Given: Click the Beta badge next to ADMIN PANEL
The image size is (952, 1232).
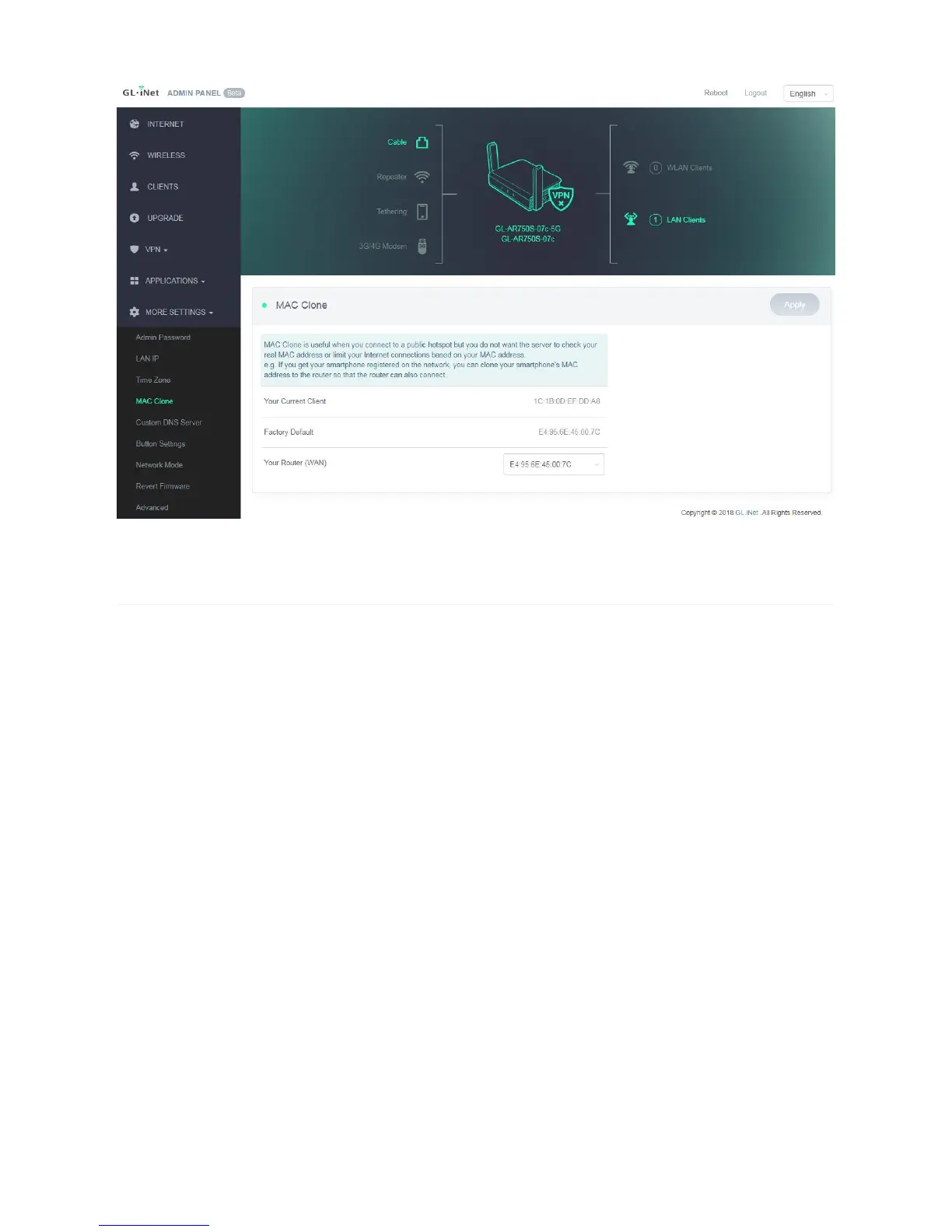Looking at the screenshot, I should [x=234, y=93].
